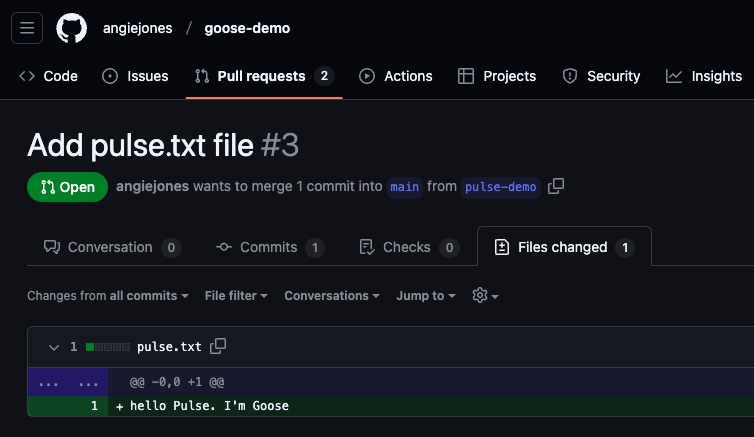
Task: Click the added line "hello Pulse. I'm Goose"
Action: click(210, 406)
